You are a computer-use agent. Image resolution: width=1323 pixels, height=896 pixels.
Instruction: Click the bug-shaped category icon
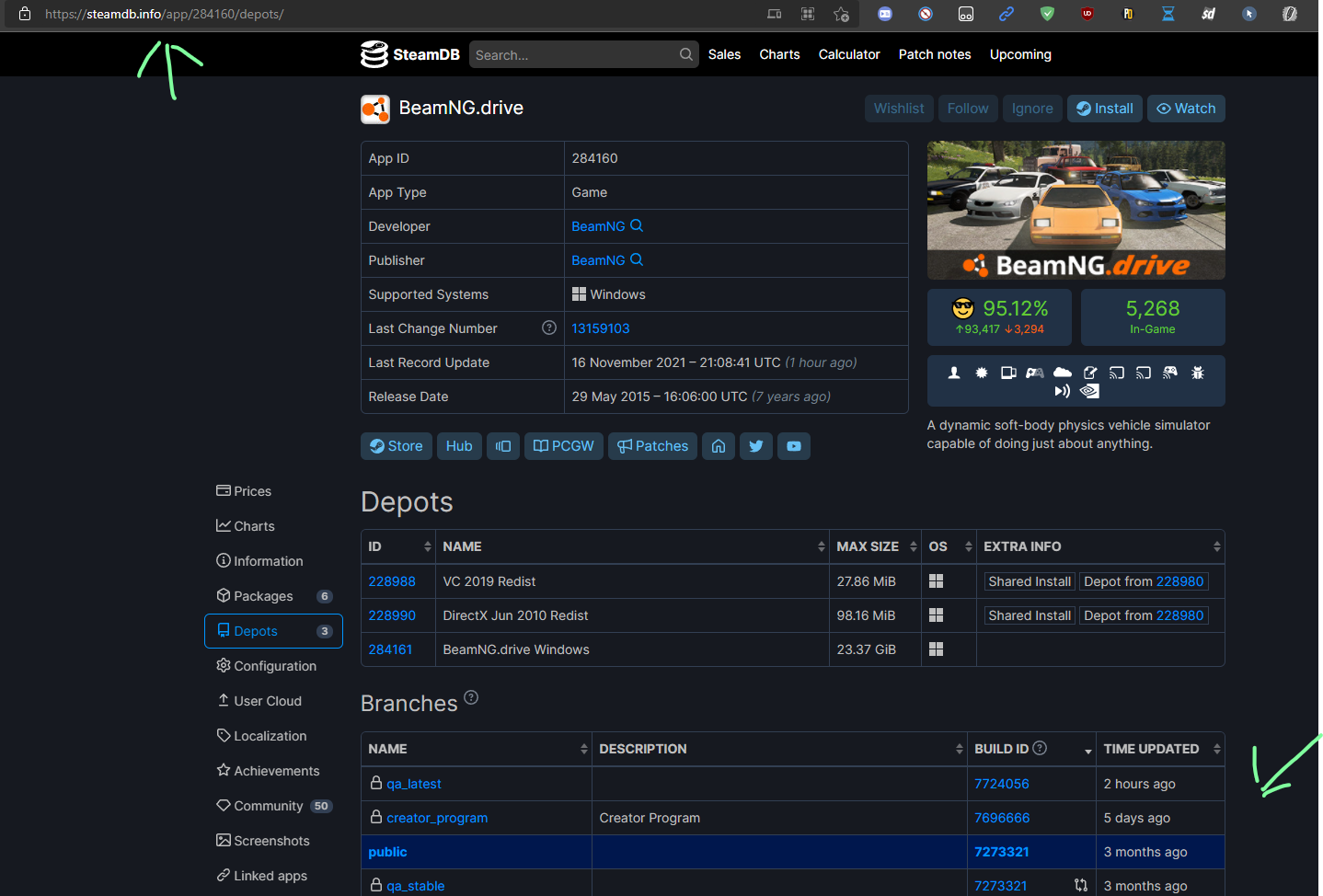(x=1198, y=373)
